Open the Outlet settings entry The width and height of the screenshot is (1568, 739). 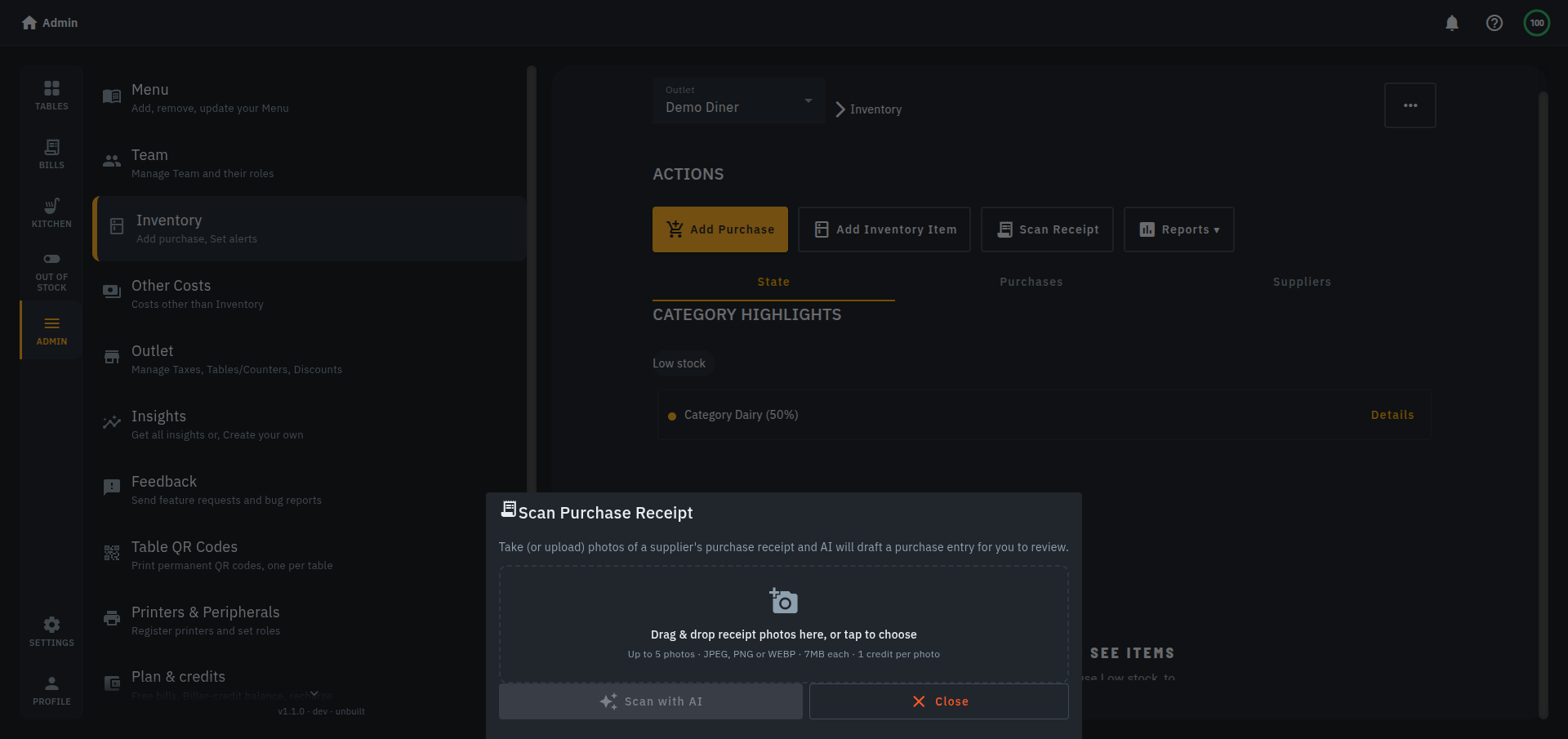310,359
